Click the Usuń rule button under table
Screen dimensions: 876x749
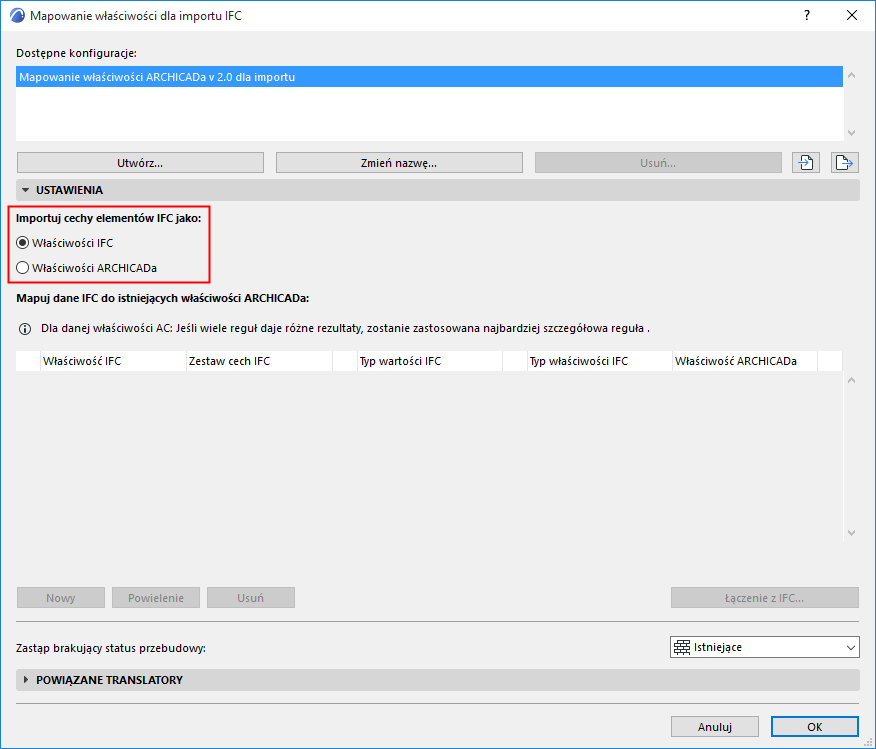tap(251, 598)
